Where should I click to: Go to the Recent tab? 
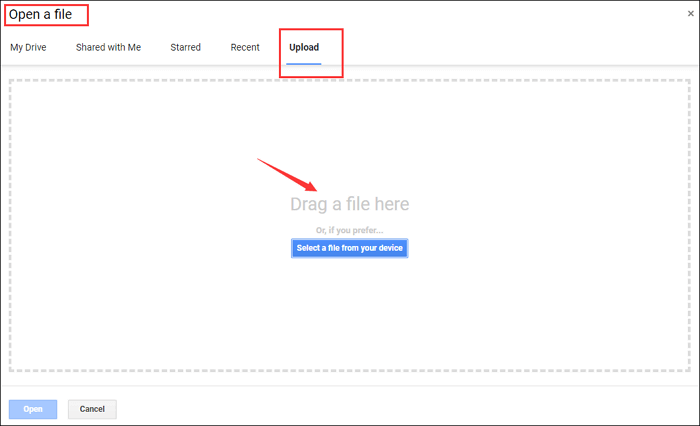coord(245,47)
